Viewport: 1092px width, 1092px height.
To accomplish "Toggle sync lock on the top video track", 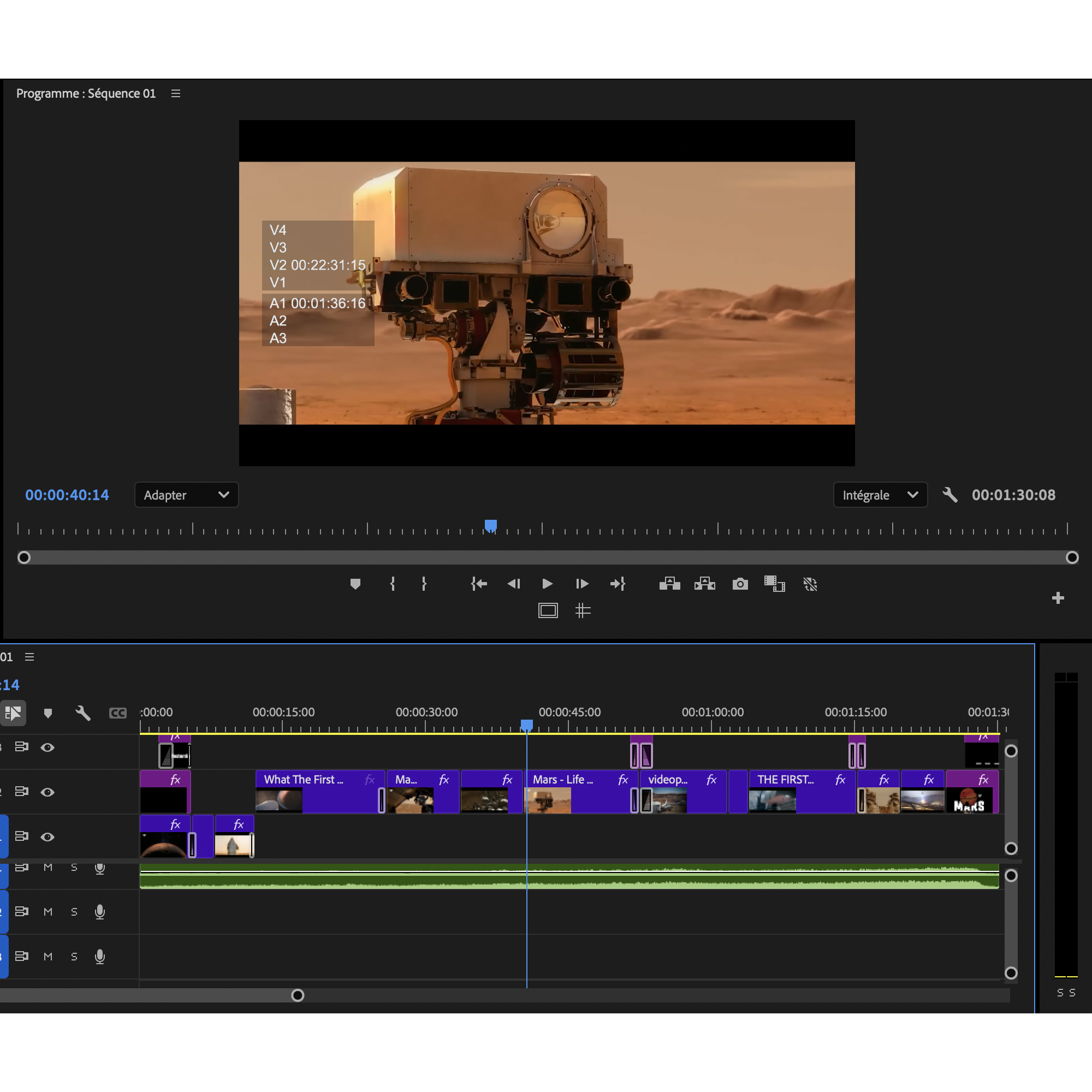I will 21,747.
